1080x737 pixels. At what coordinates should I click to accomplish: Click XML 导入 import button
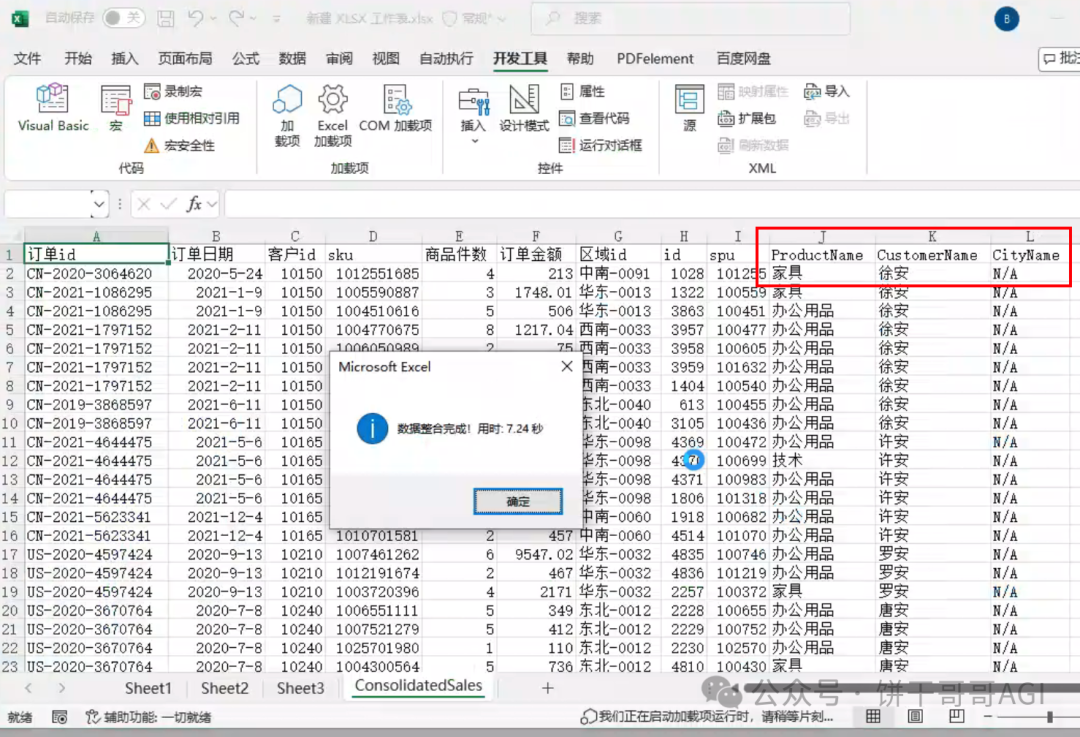[x=827, y=91]
